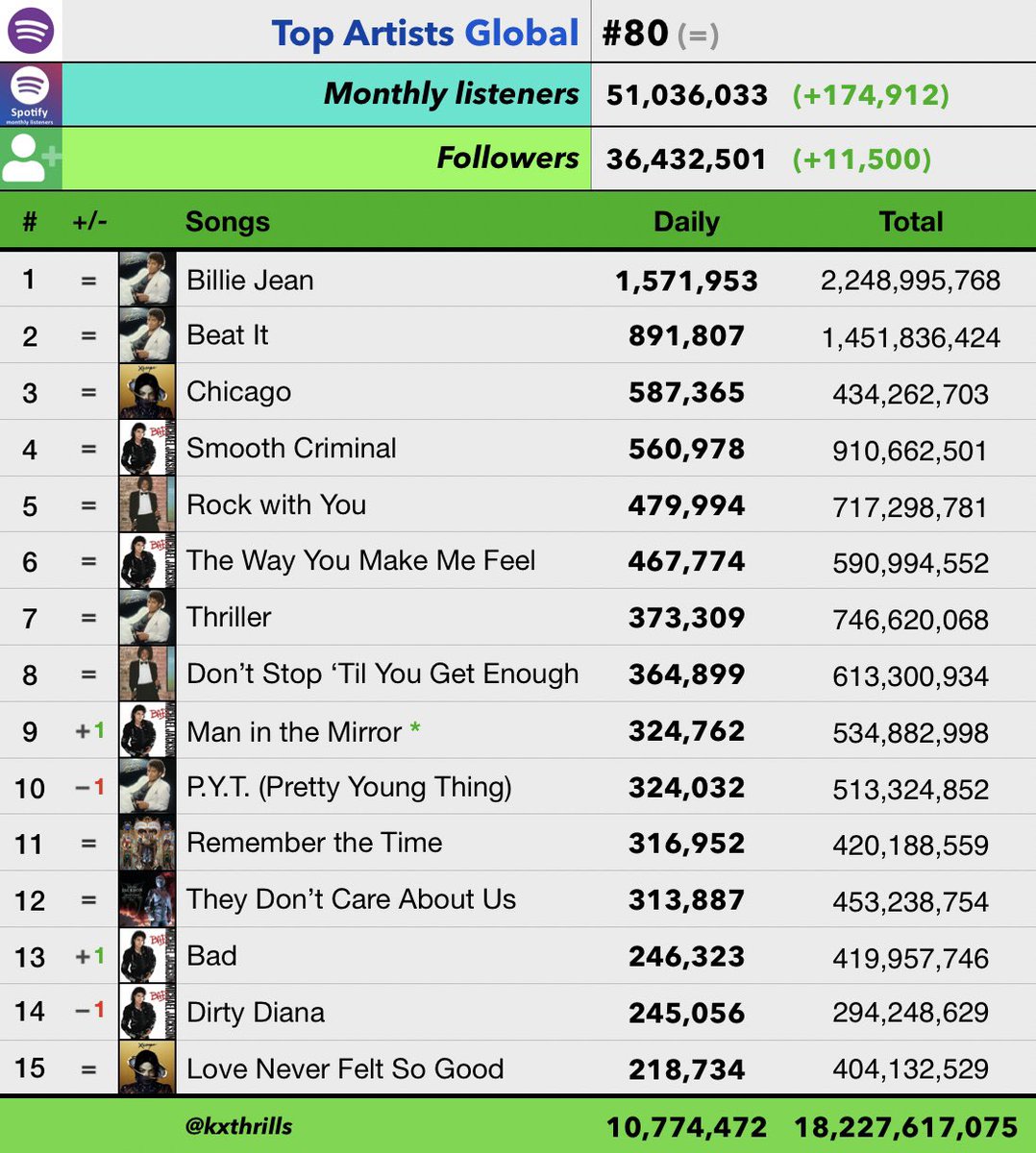Click the +174,912 listeners change
The image size is (1036, 1153).
871,95
